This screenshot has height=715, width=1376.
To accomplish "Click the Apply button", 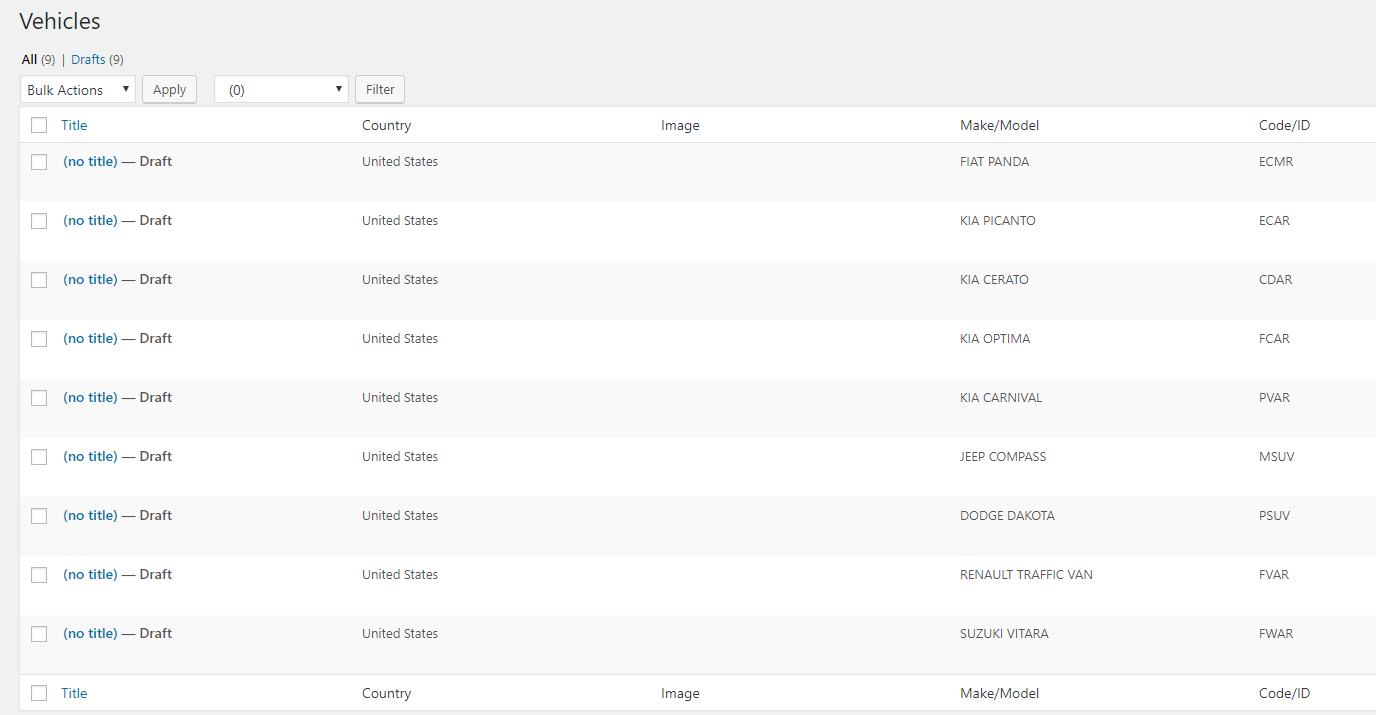I will (170, 89).
